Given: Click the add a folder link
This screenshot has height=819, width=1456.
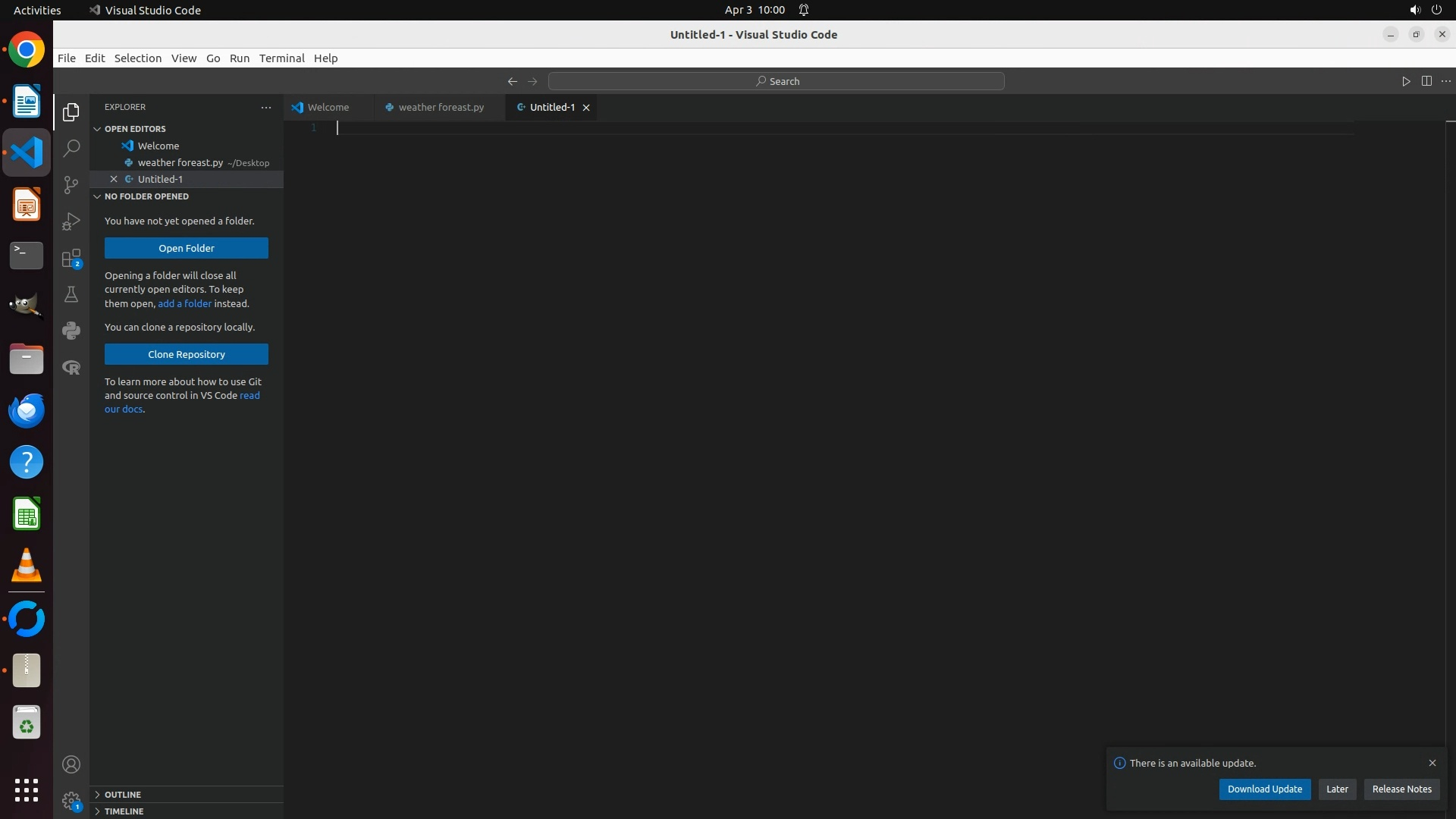Looking at the screenshot, I should pos(184,303).
